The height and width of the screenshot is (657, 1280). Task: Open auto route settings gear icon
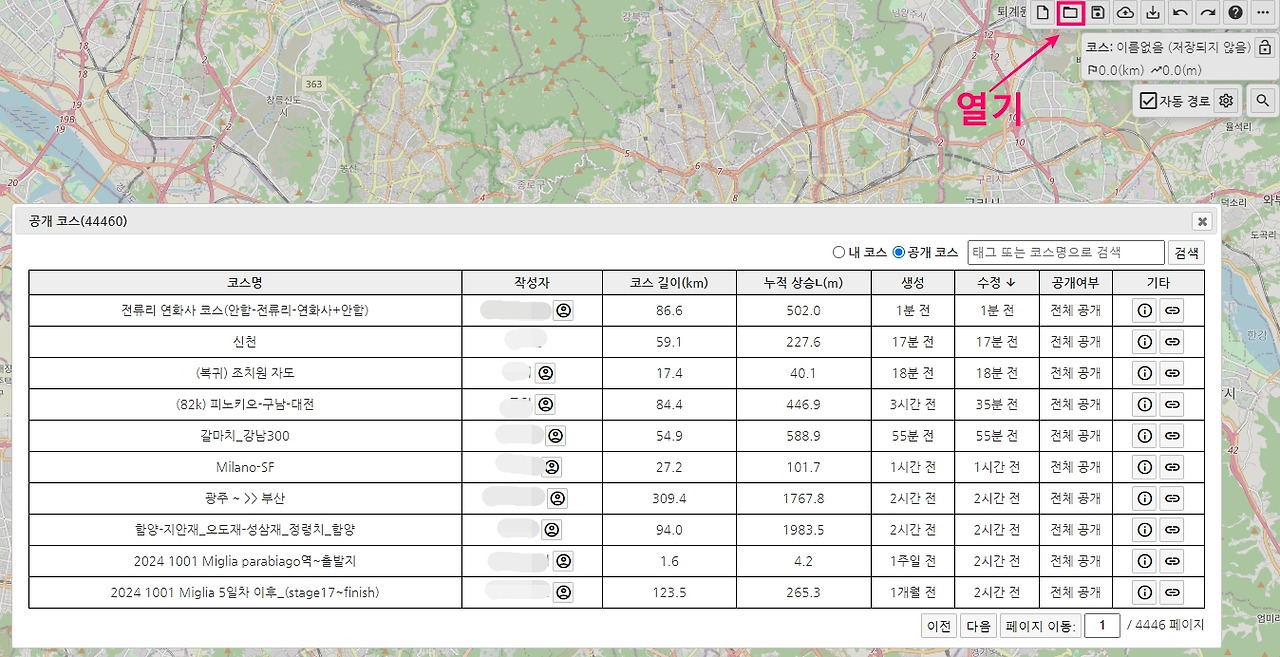(1226, 101)
